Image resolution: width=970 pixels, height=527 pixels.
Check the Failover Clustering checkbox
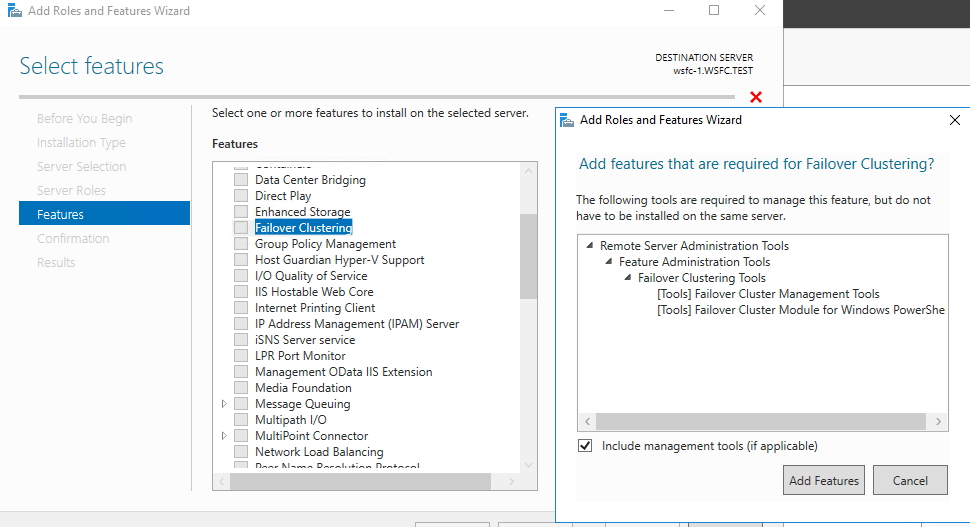(x=241, y=228)
